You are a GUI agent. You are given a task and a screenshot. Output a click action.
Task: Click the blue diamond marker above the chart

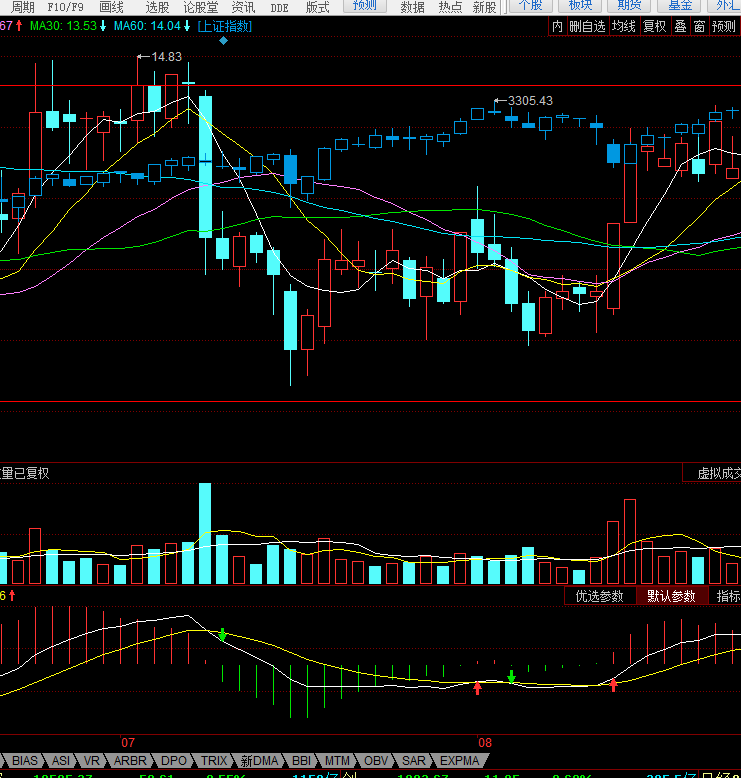tap(223, 41)
